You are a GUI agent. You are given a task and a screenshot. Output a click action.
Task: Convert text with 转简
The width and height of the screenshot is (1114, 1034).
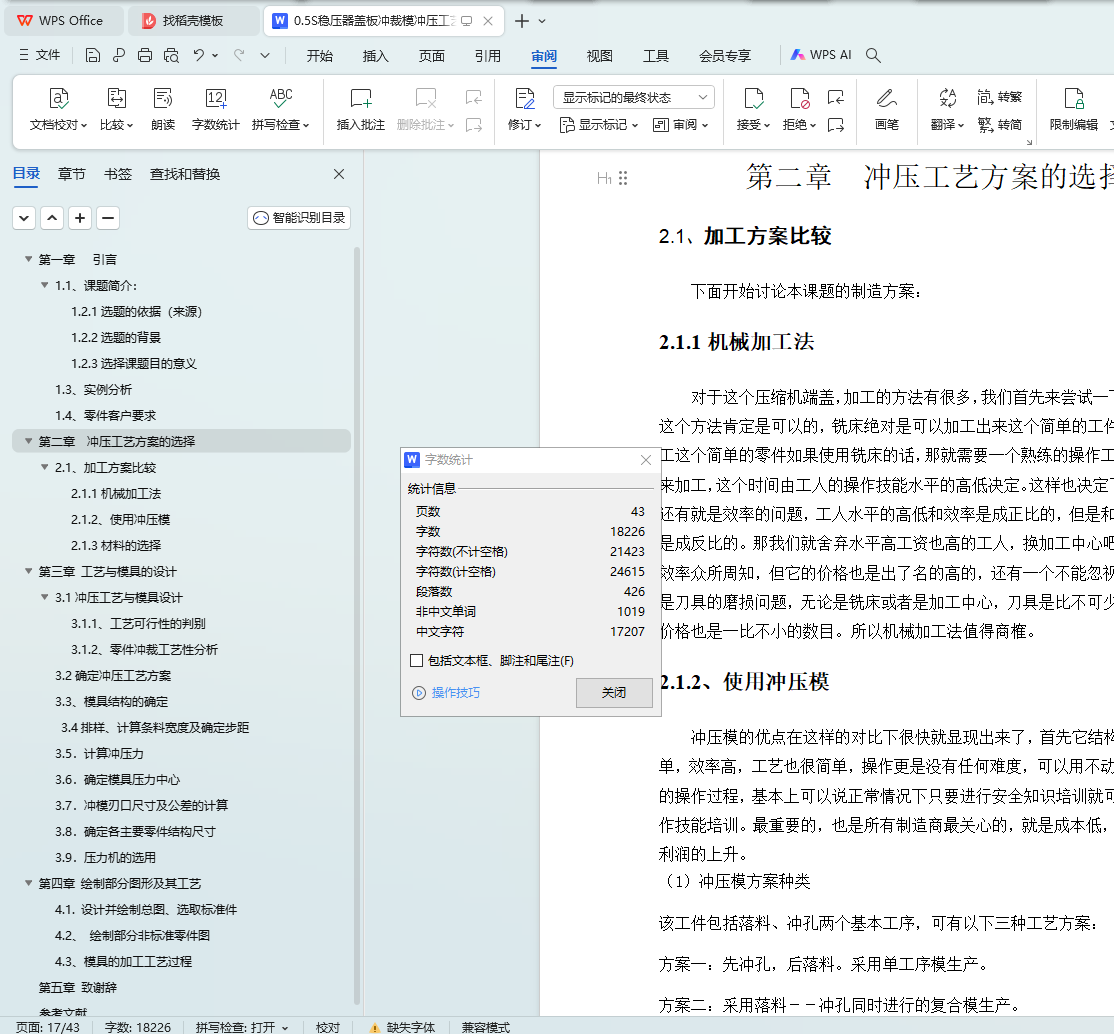pos(999,125)
